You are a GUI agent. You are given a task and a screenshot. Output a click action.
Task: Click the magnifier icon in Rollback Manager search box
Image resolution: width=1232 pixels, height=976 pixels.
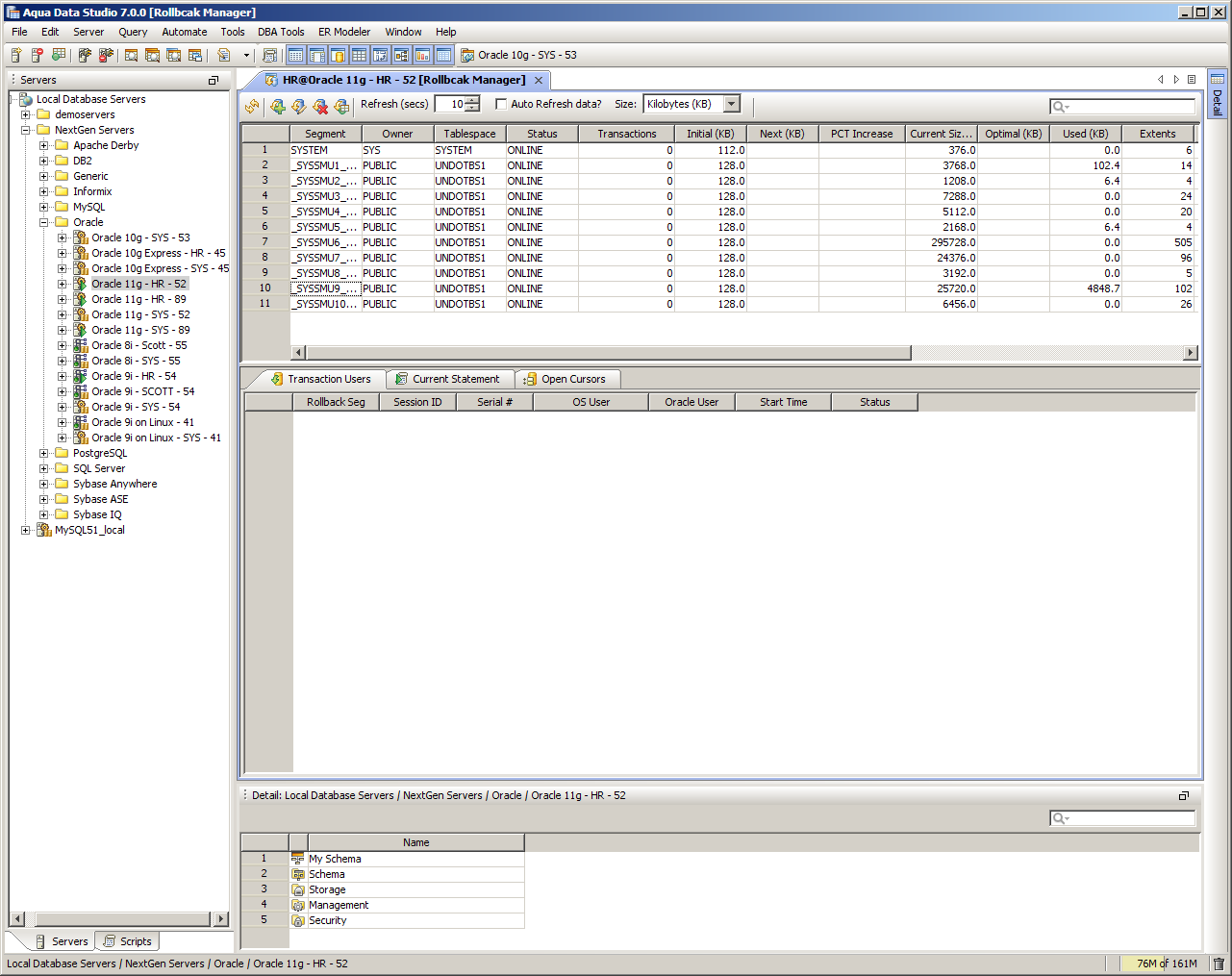1059,107
